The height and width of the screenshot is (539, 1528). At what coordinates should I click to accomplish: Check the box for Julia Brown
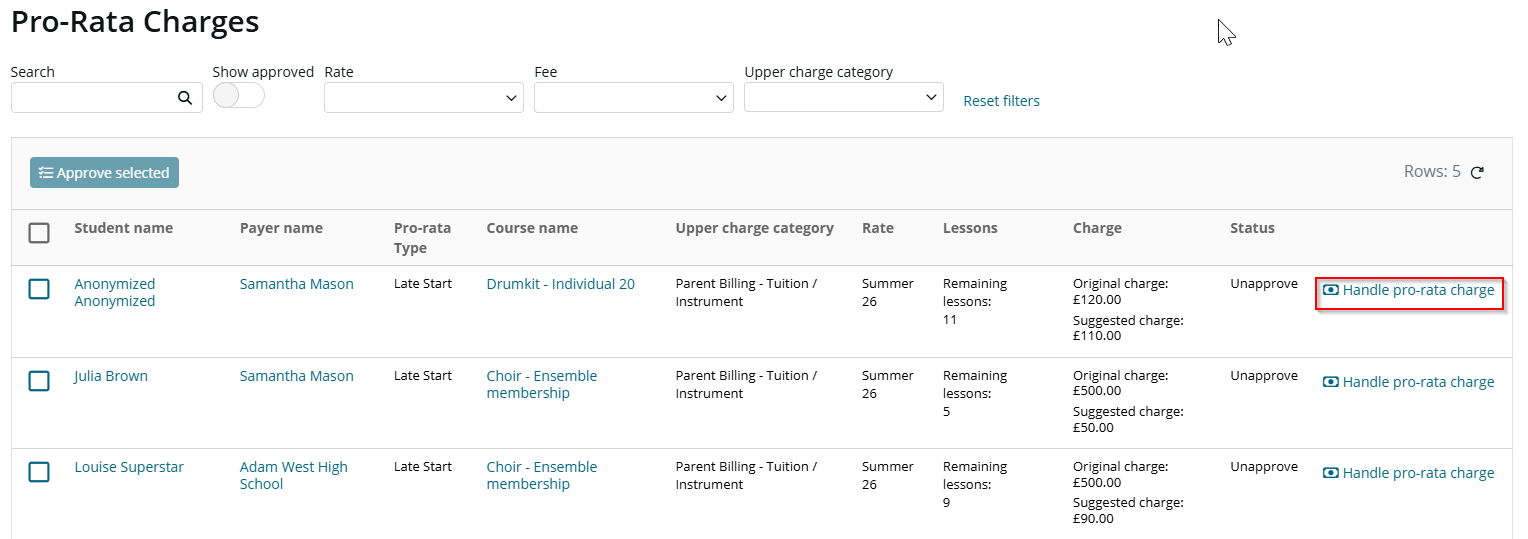pyautogui.click(x=39, y=381)
